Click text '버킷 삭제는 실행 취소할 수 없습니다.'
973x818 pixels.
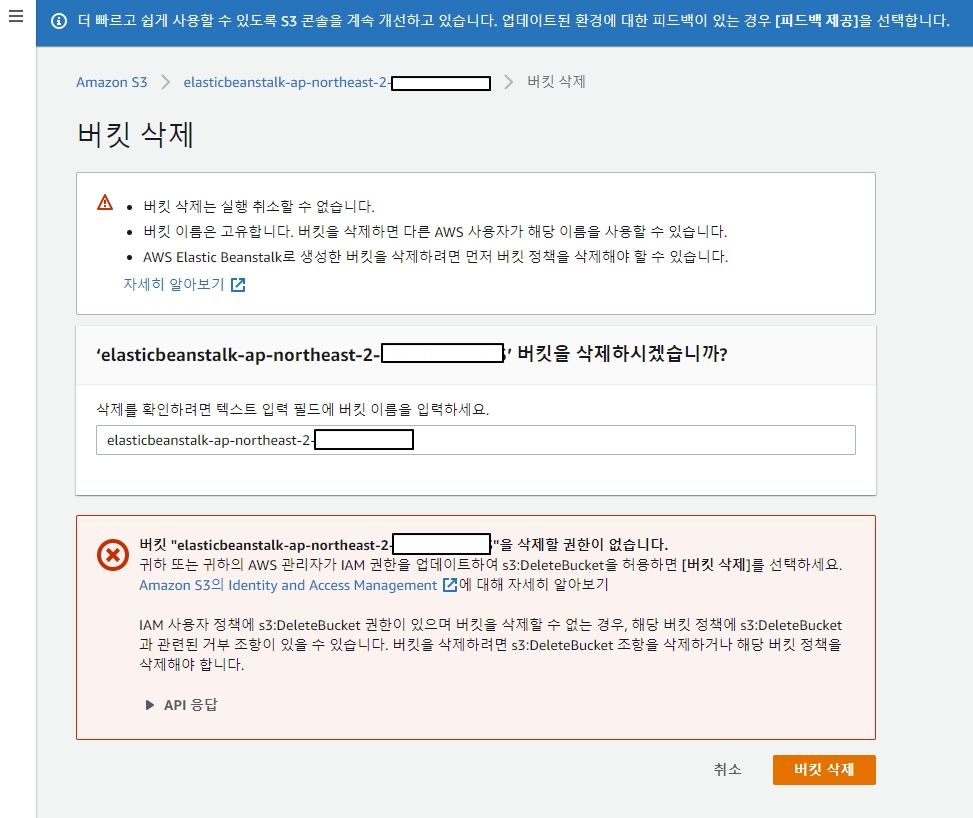pos(259,207)
